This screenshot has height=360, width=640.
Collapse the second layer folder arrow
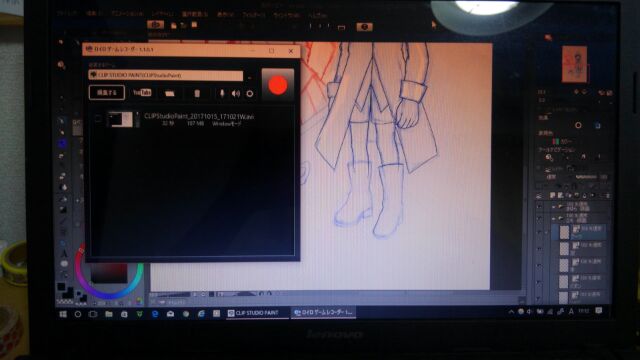553,218
